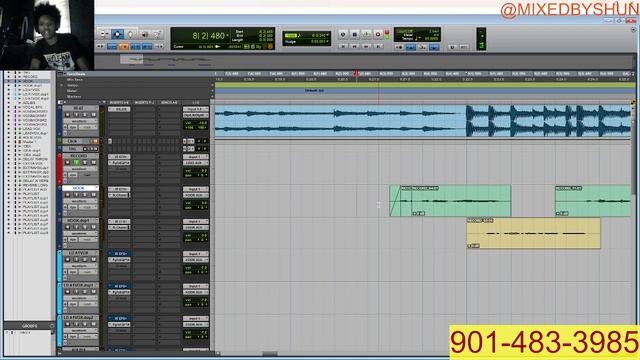The width and height of the screenshot is (640, 360).
Task: Click the INSERTS A-E column header
Action: point(119,102)
